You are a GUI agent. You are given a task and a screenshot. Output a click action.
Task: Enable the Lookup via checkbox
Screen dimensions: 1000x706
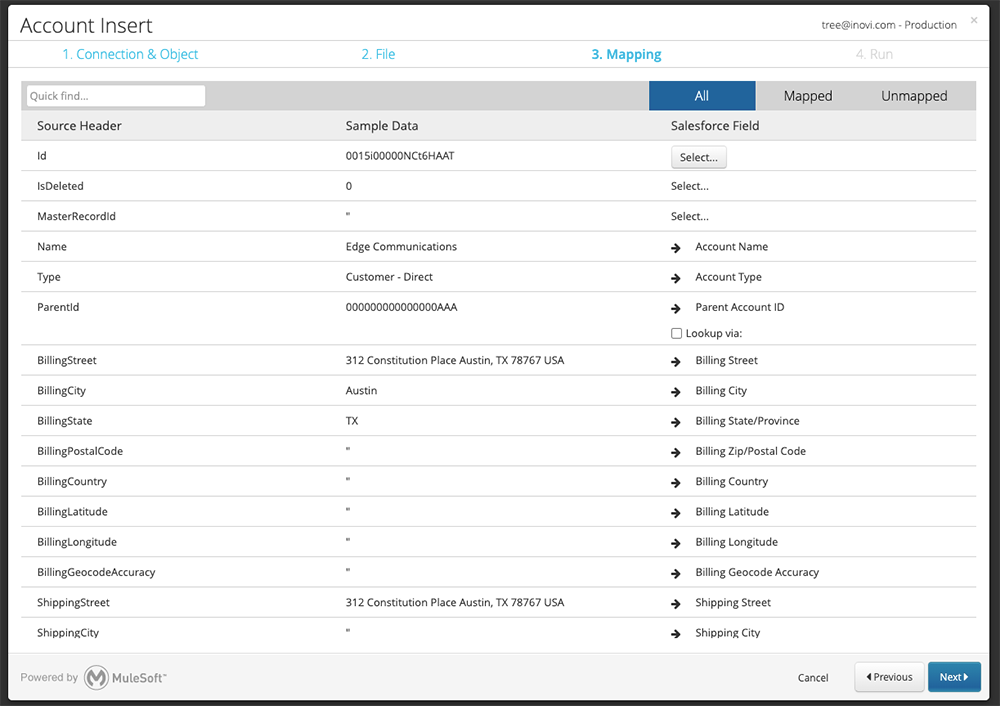point(676,334)
